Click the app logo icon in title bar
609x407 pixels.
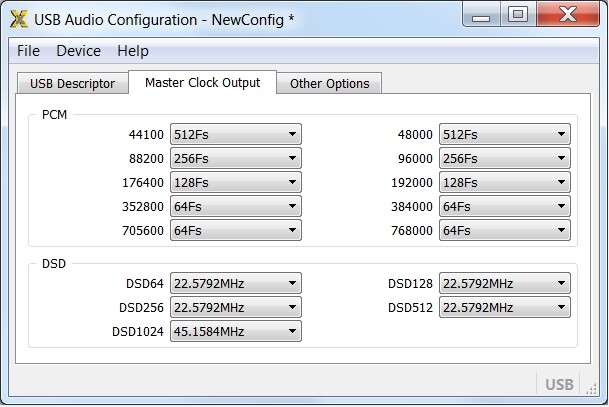(x=18, y=17)
